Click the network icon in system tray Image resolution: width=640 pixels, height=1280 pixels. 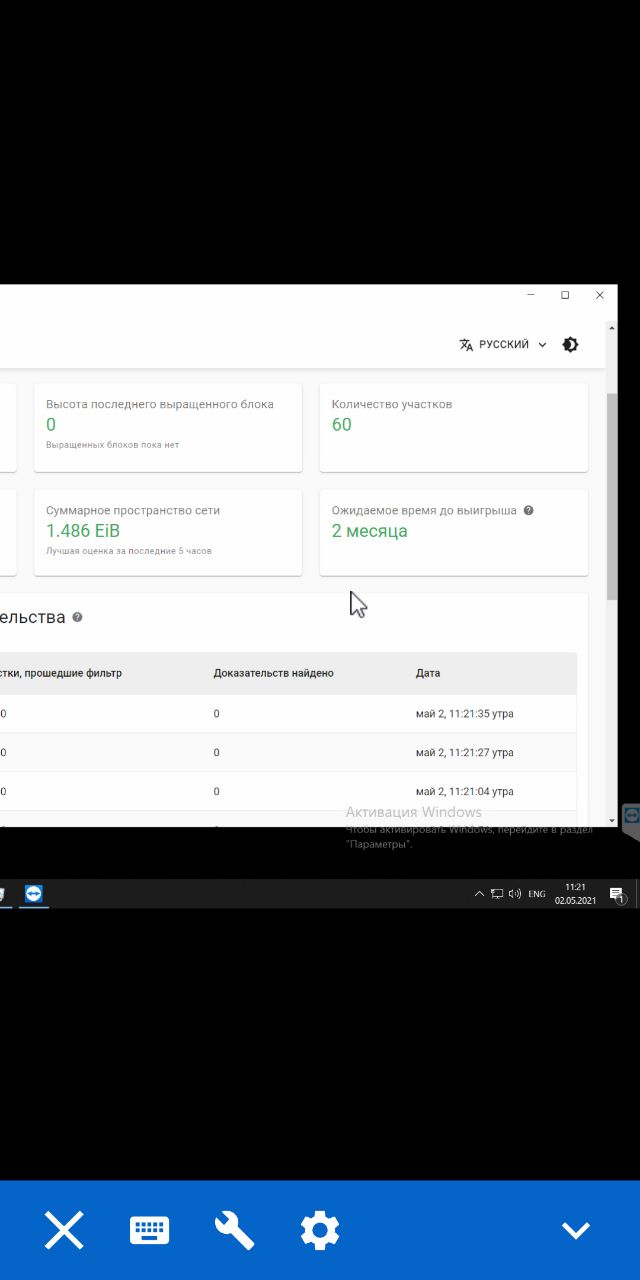click(497, 894)
